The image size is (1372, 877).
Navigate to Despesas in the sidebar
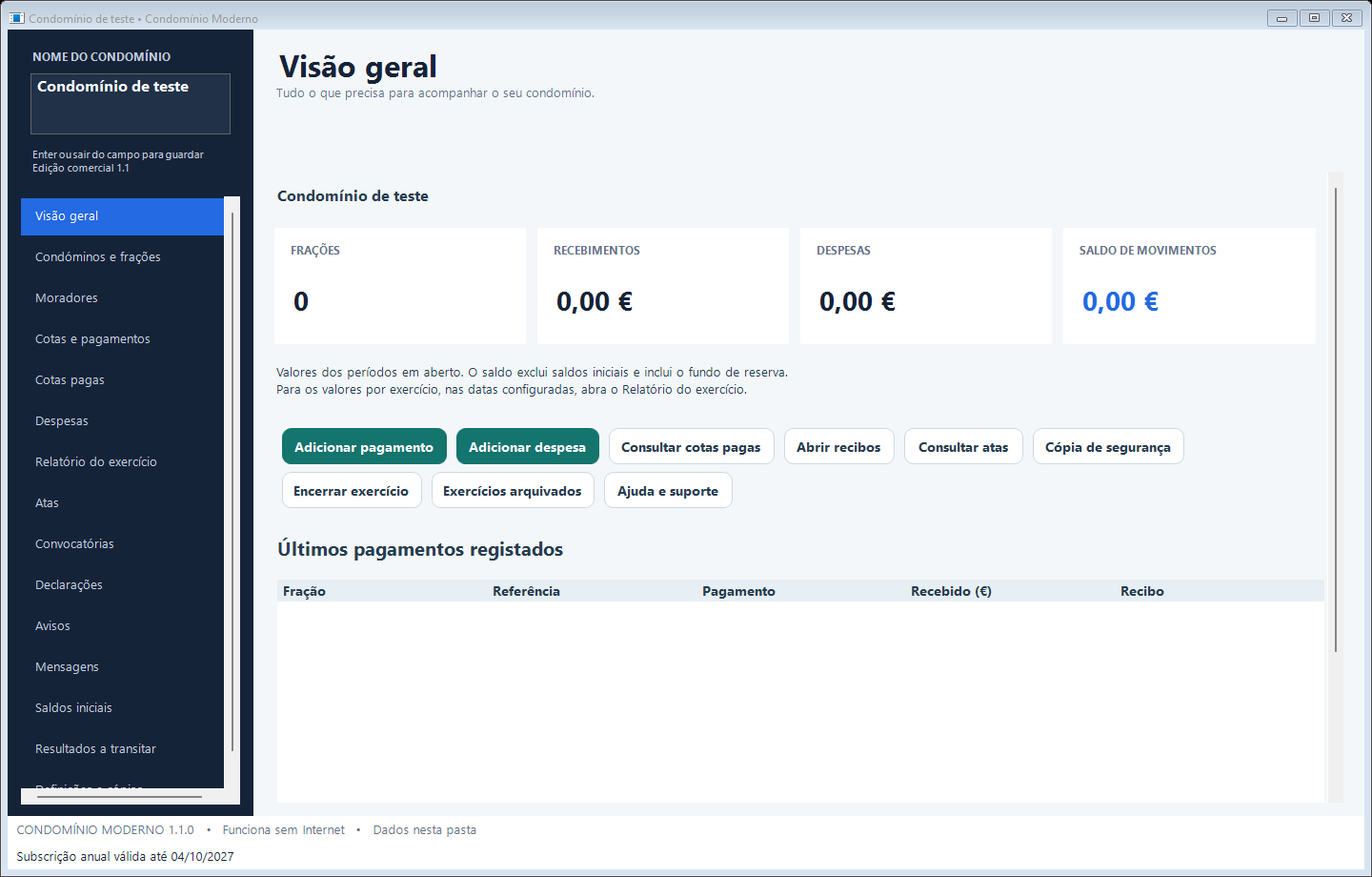point(122,421)
